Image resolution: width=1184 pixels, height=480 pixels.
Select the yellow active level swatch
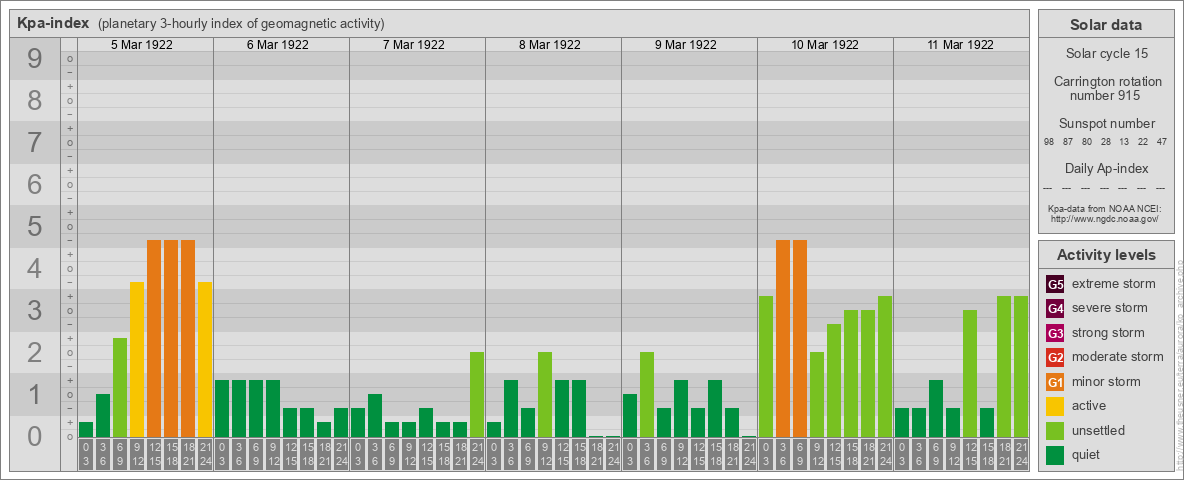tap(1056, 406)
